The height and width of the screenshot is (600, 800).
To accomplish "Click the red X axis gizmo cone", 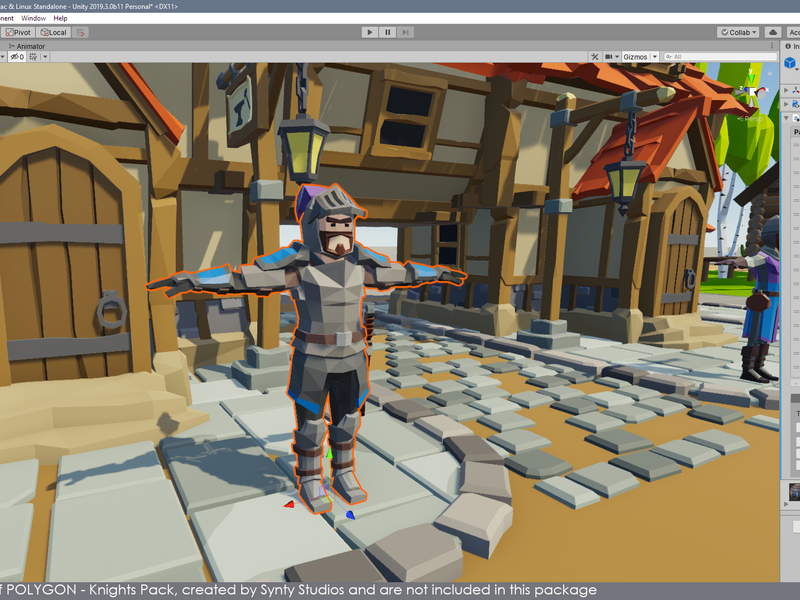I will (x=763, y=91).
